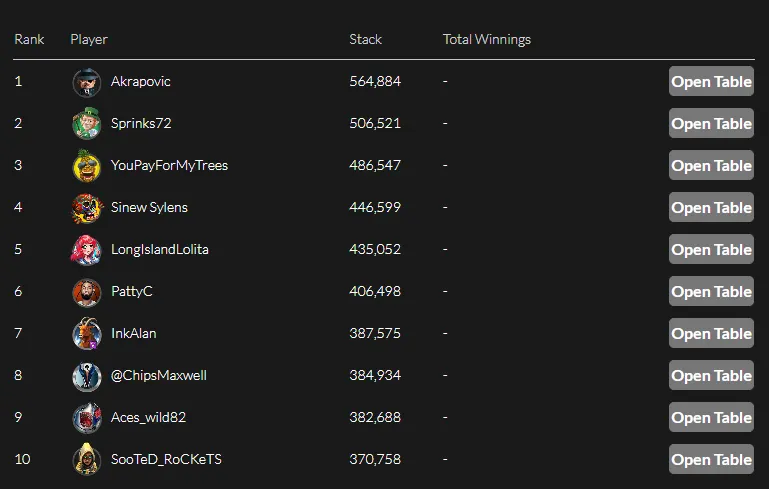769x489 pixels.
Task: Click PattyC's bearded avatar icon
Action: [x=87, y=292]
